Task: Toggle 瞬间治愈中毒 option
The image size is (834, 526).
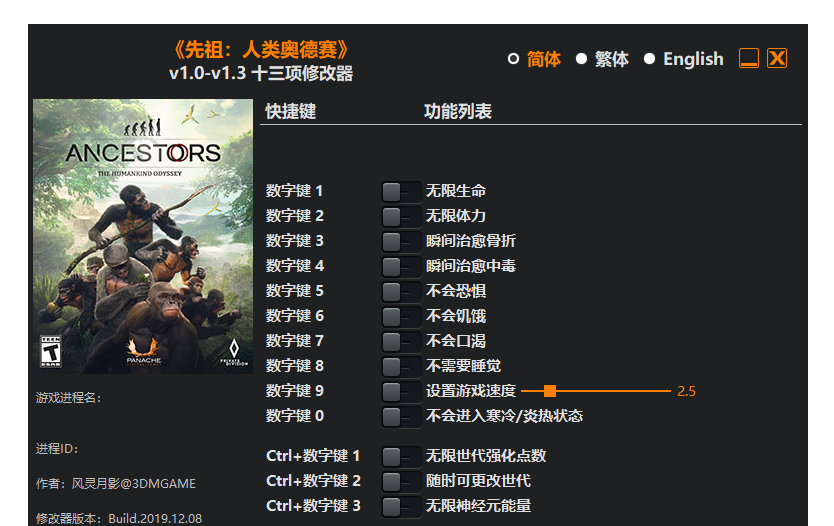Action: pyautogui.click(x=401, y=266)
